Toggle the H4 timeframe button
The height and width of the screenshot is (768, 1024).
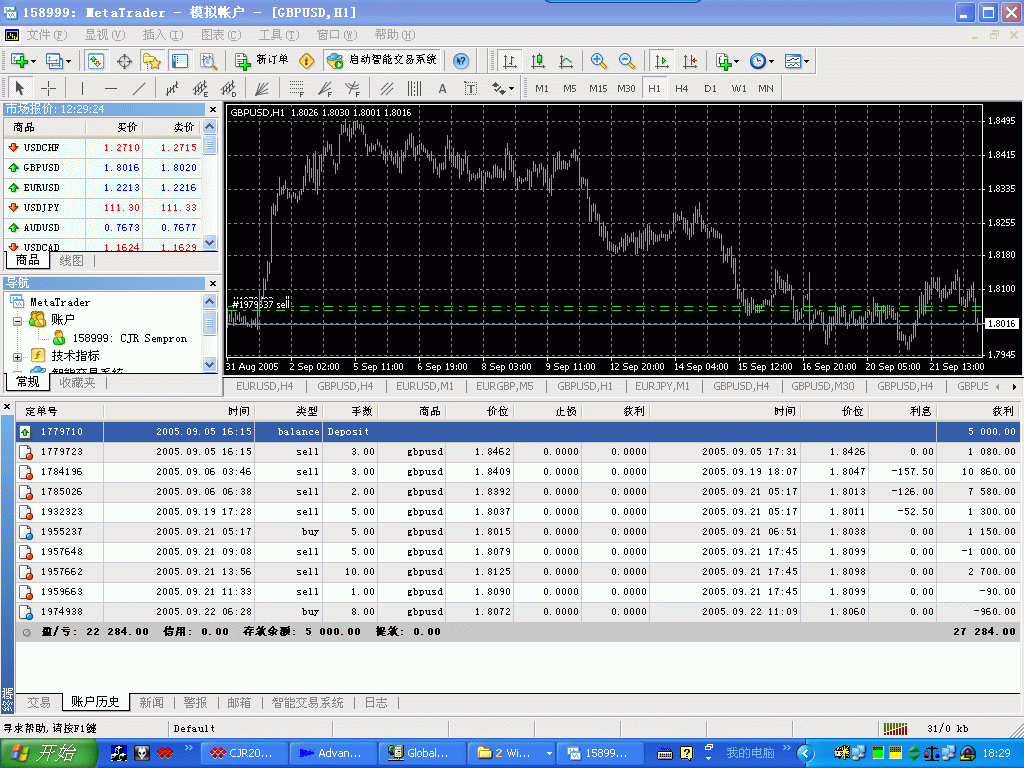click(x=682, y=88)
